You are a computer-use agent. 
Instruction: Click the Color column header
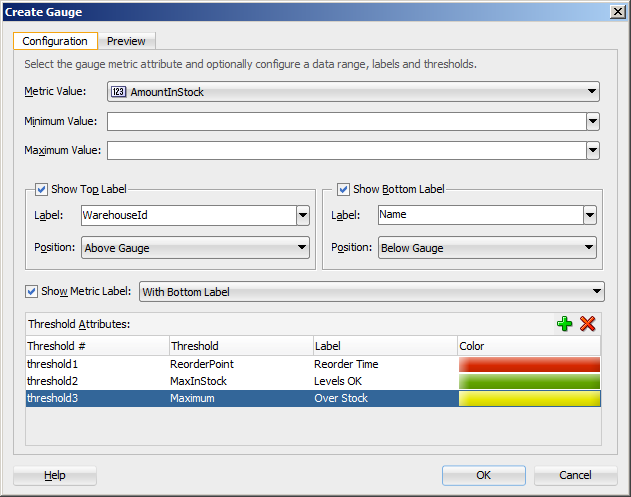click(x=529, y=346)
